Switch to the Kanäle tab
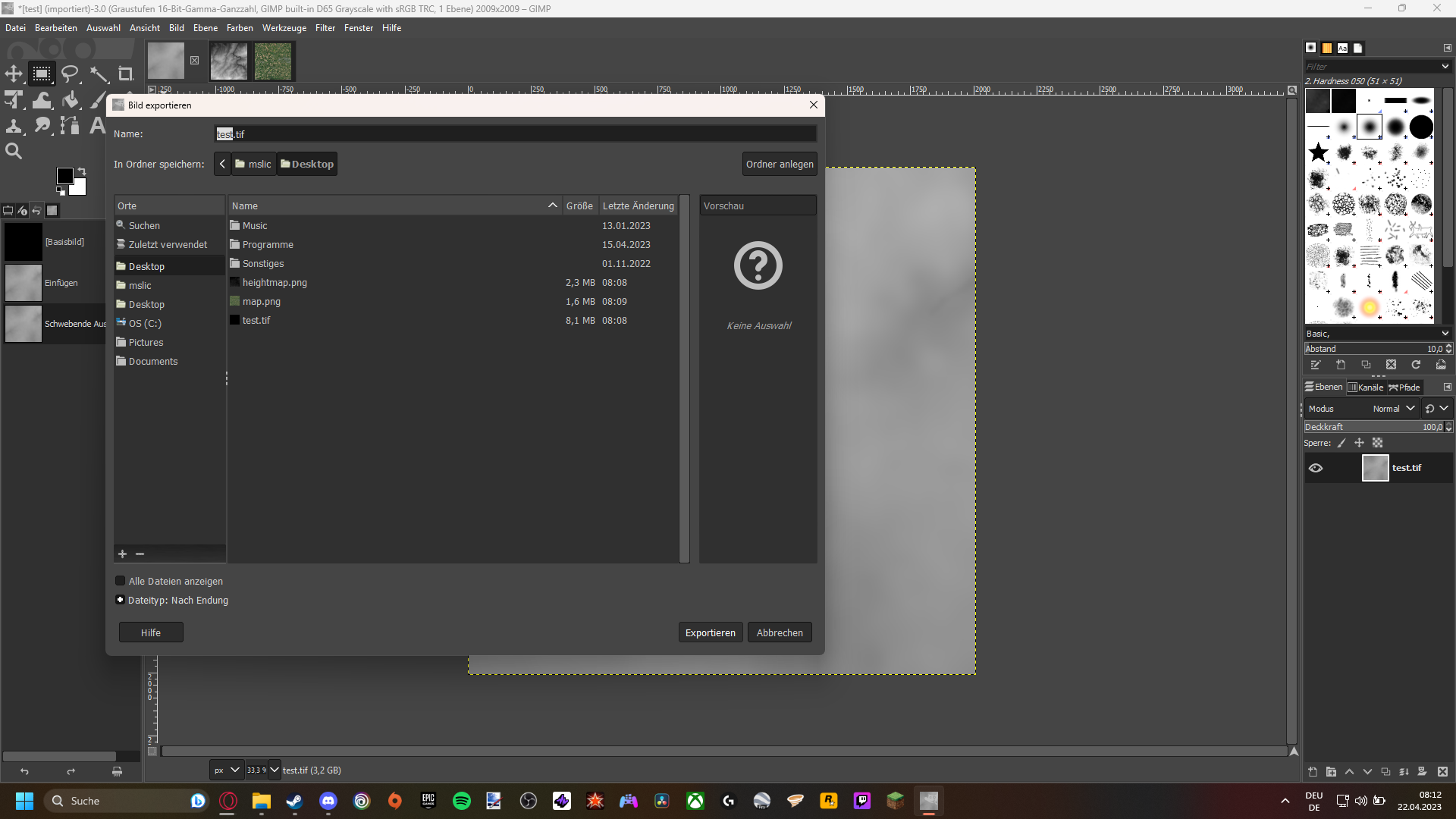This screenshot has height=819, width=1456. click(1366, 387)
